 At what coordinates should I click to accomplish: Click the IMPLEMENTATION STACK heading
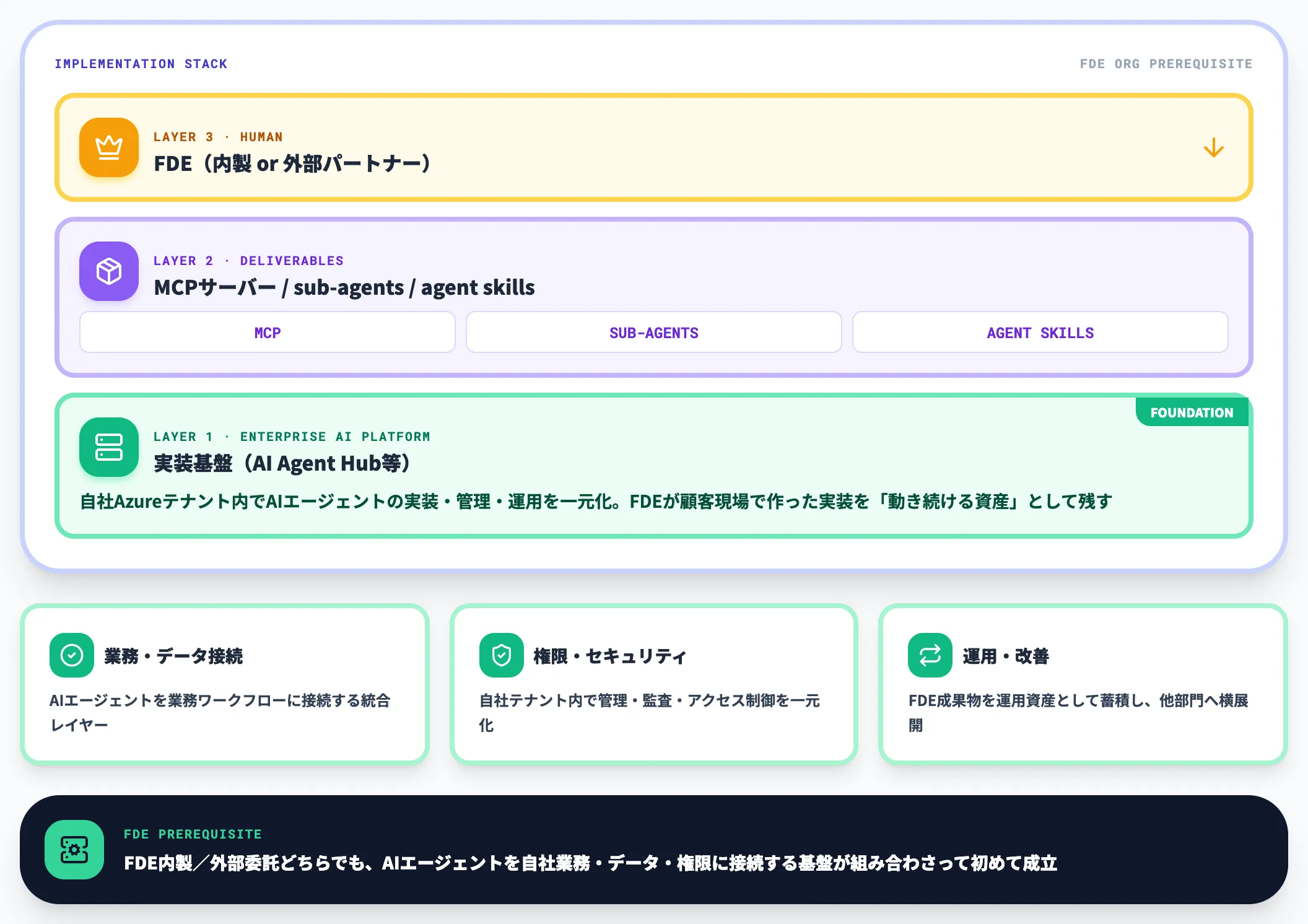141,64
